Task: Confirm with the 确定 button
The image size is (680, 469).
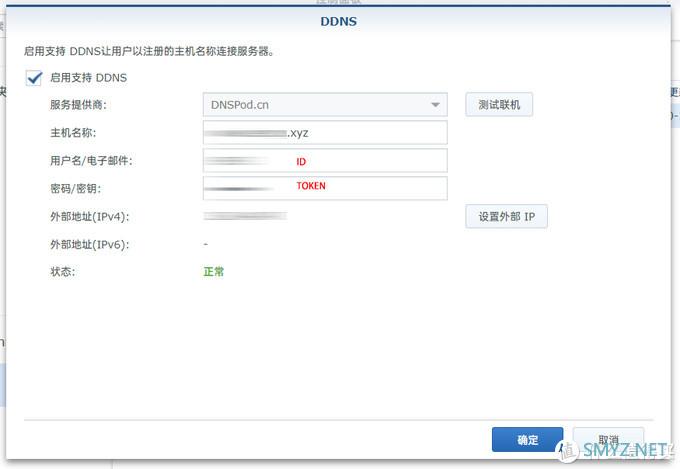Action: [x=527, y=439]
